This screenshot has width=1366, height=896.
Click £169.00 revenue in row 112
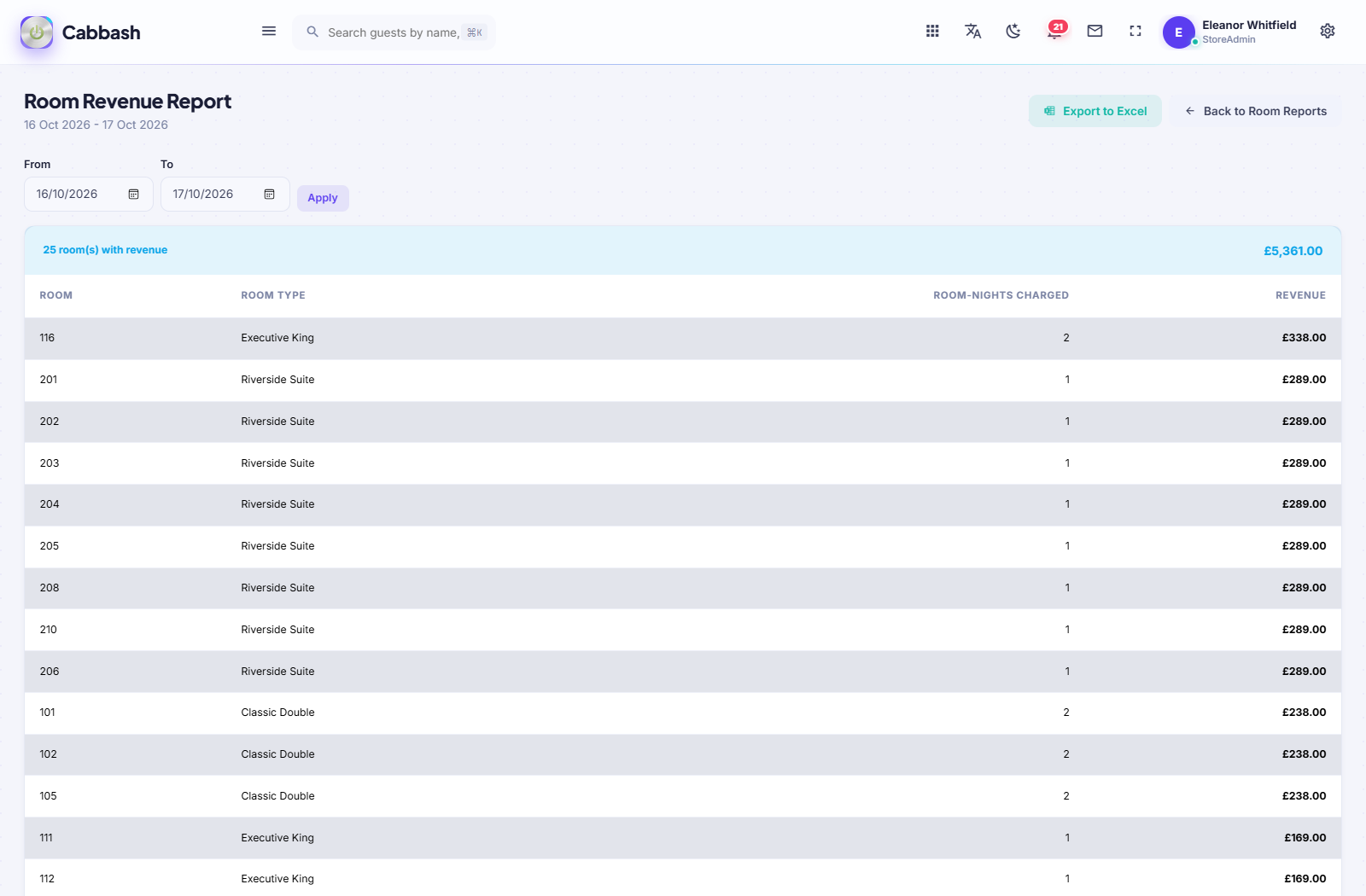[x=1305, y=879]
